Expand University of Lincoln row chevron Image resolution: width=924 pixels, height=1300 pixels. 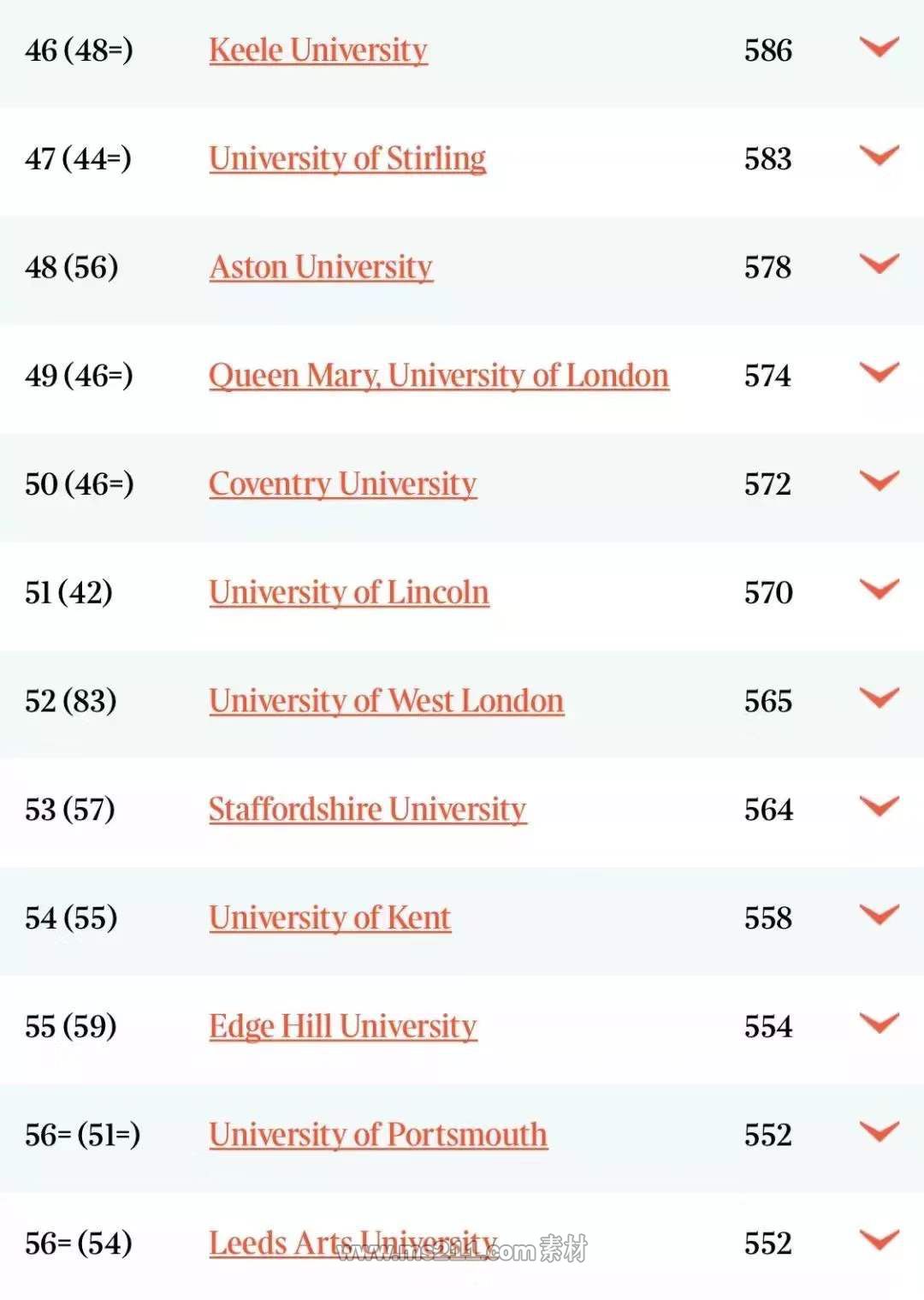point(879,590)
